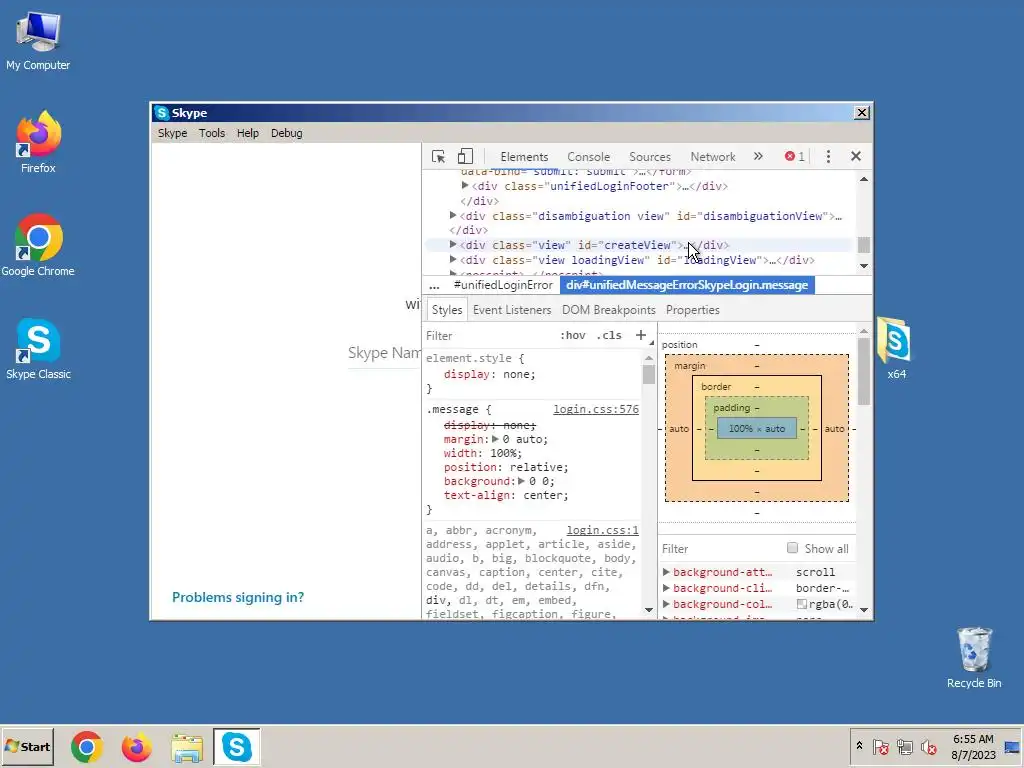
Task: Click the breadcrumb ellipsis
Action: [434, 285]
